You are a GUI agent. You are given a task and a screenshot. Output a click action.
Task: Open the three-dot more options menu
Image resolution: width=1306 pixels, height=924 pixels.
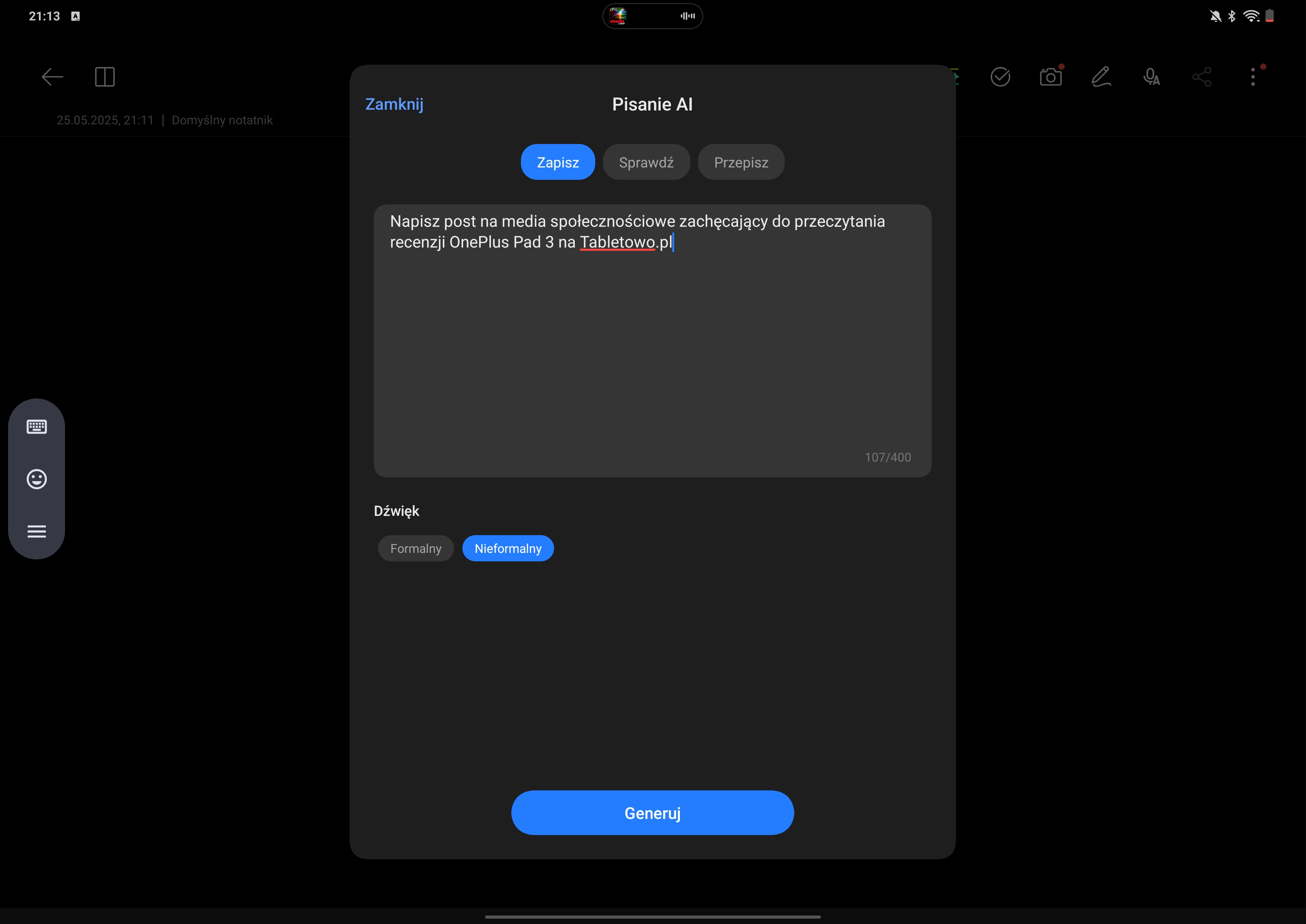pos(1252,77)
